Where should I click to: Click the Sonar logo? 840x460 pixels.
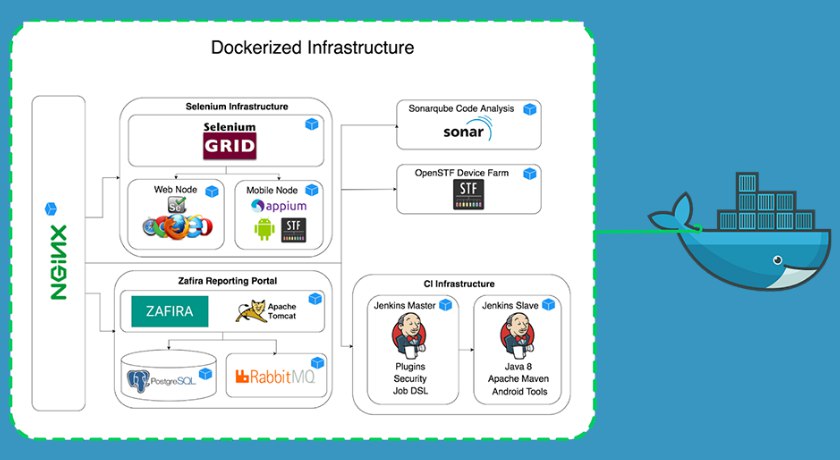coord(468,129)
